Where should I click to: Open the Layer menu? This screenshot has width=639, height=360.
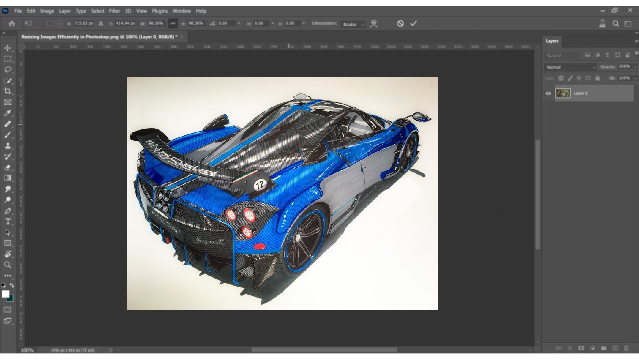65,11
